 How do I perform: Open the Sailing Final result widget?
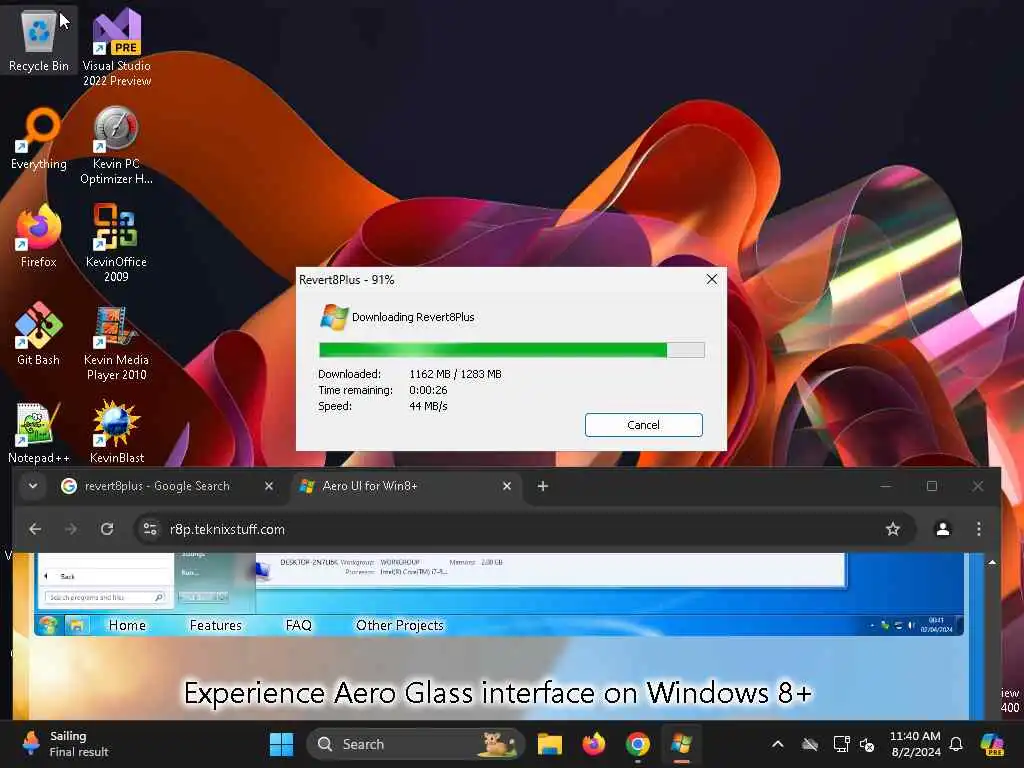[x=65, y=744]
